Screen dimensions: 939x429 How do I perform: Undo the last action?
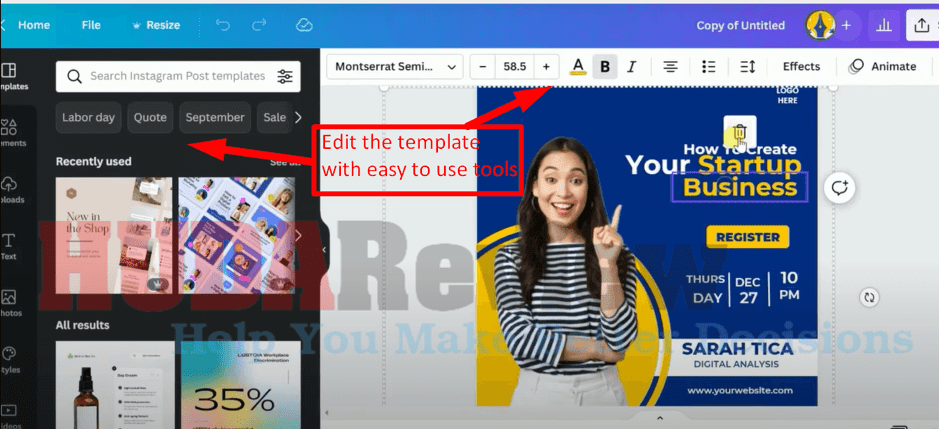[223, 25]
